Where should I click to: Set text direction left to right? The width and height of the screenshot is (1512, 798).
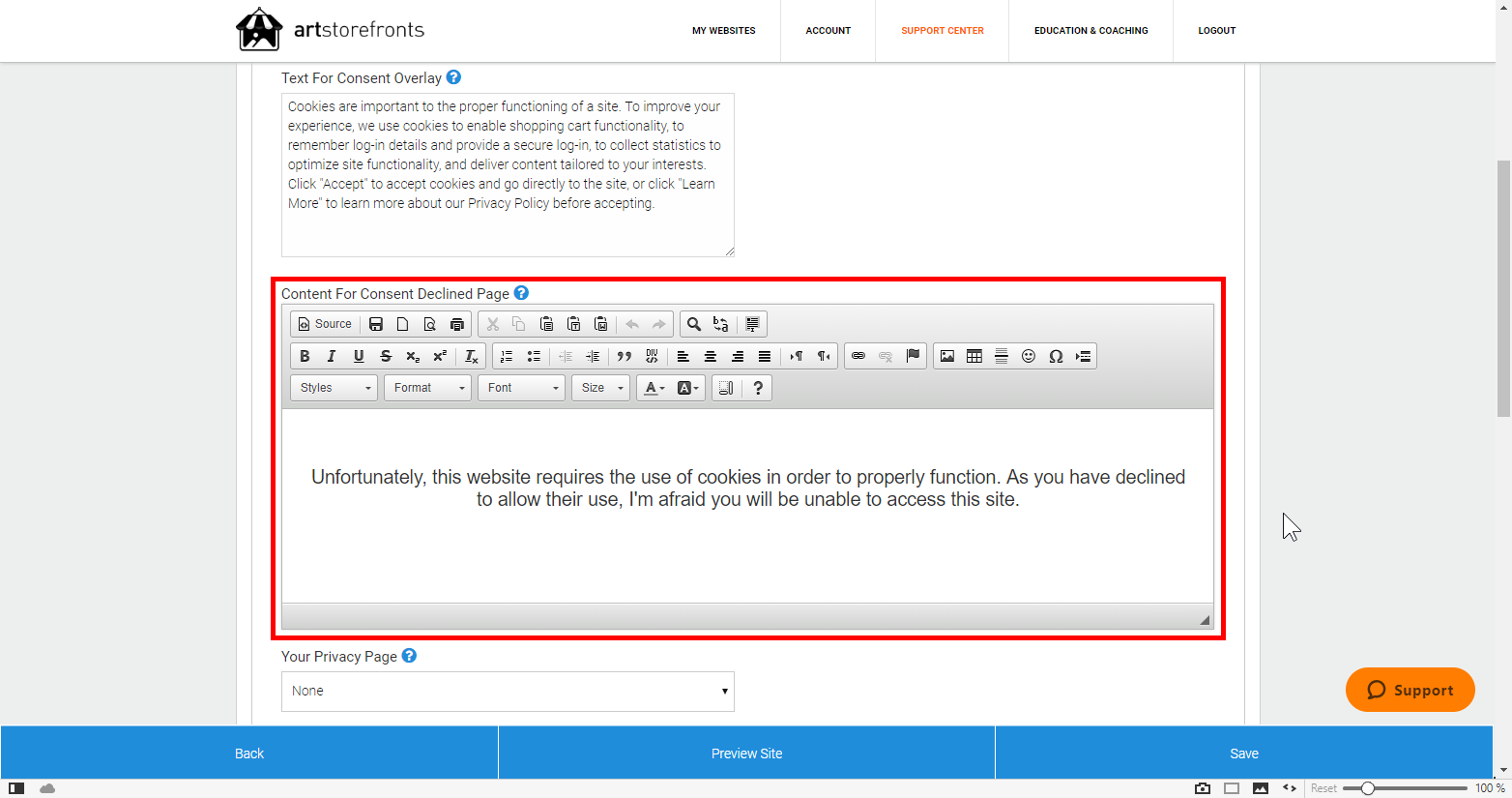[x=797, y=356]
